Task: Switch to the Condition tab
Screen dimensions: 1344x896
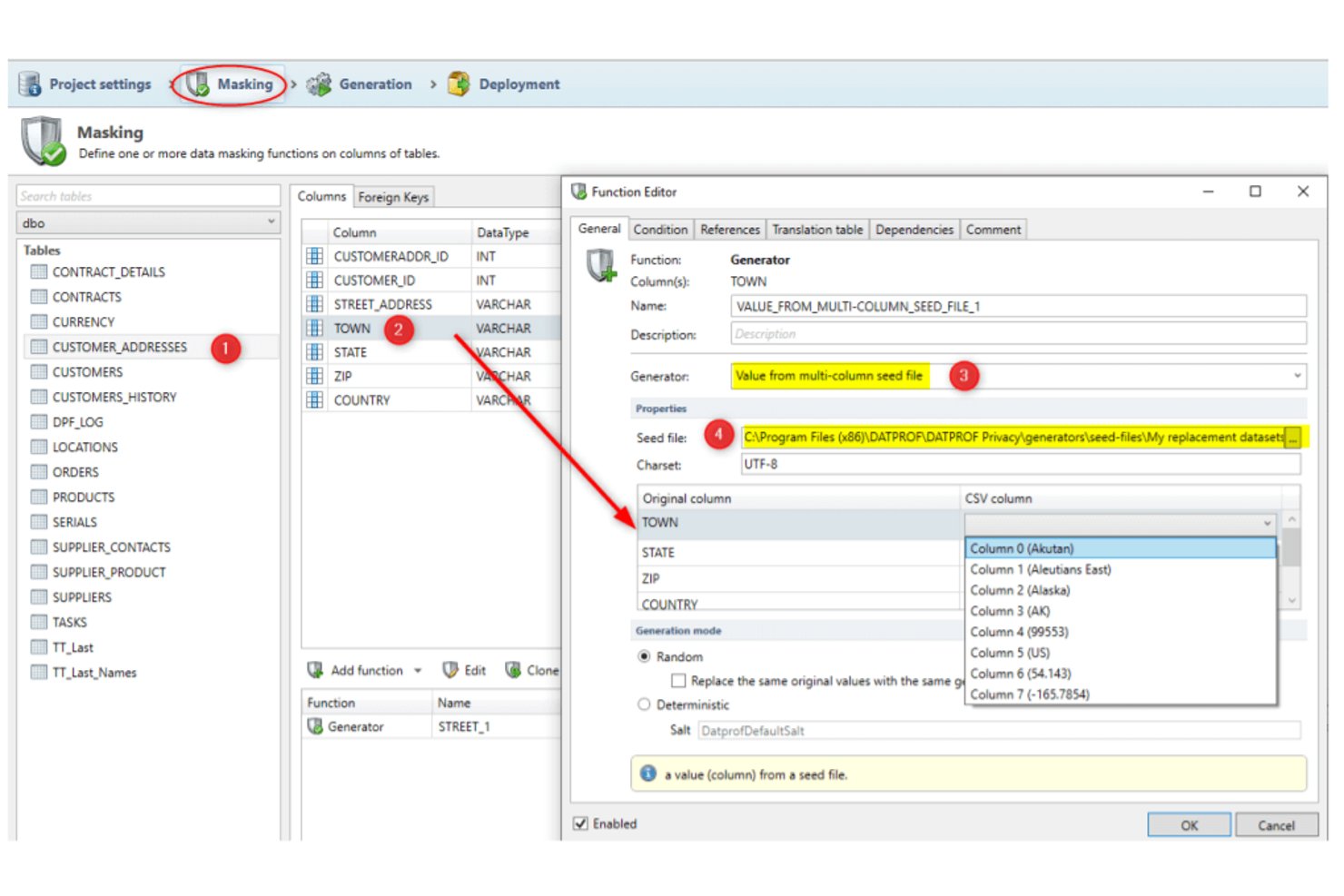Action: point(660,230)
